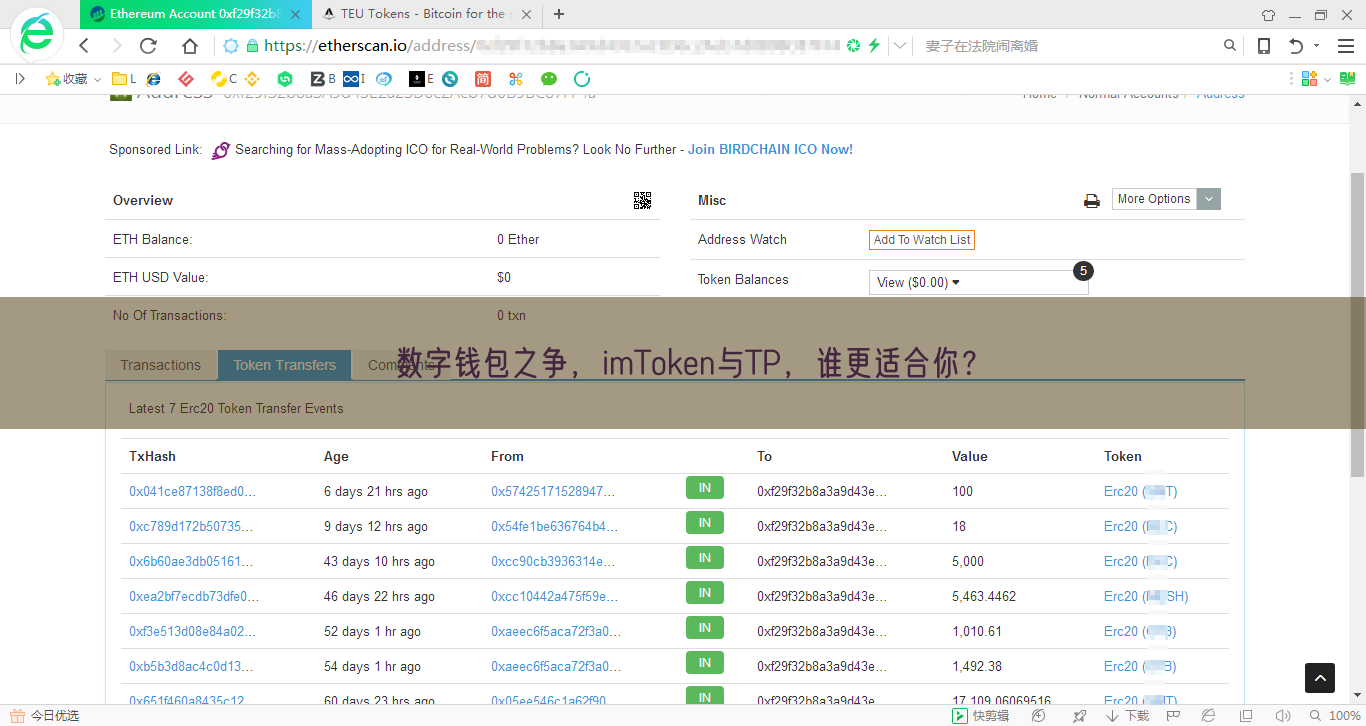Select the Transactions tab
The image size is (1366, 726).
point(161,365)
